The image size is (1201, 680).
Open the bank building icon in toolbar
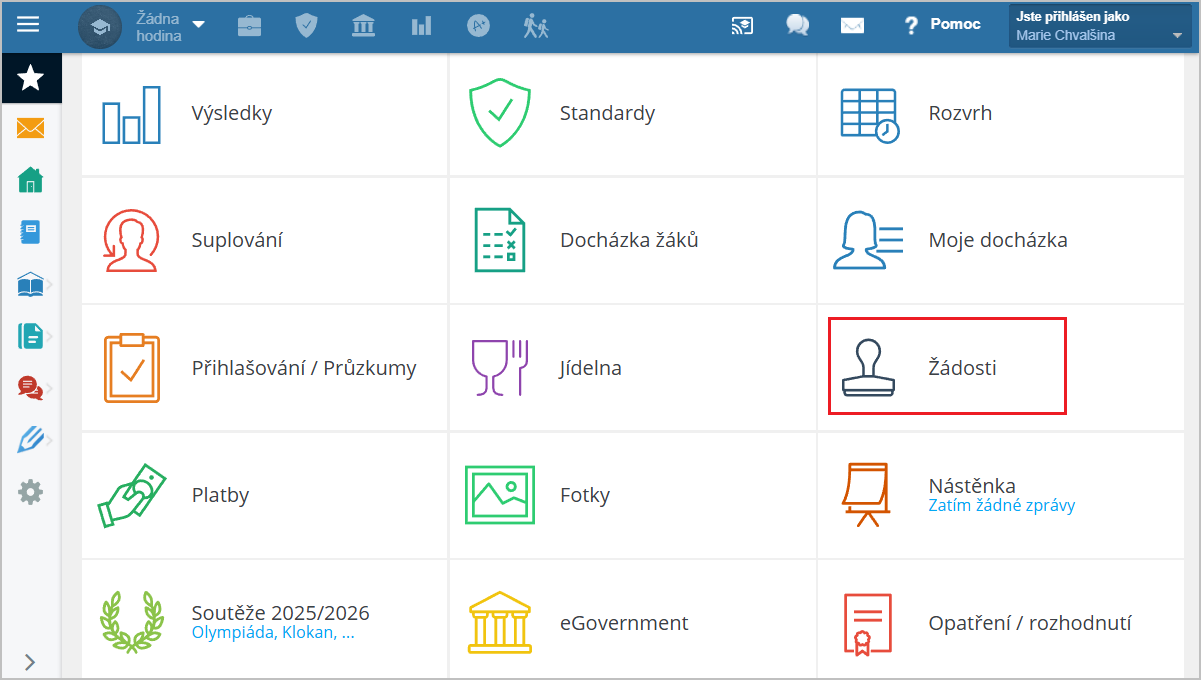(363, 26)
